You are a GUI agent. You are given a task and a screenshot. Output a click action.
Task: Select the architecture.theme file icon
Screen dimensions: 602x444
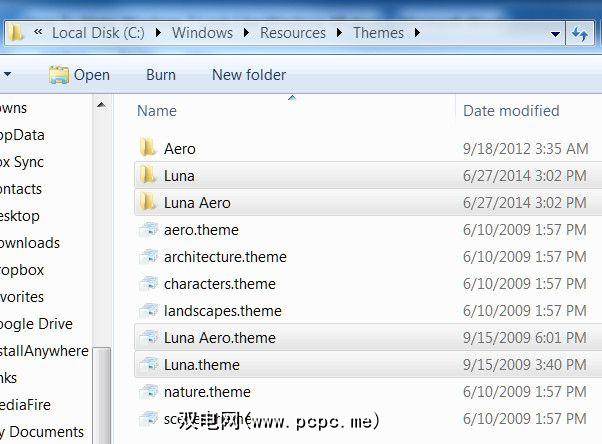(149, 257)
